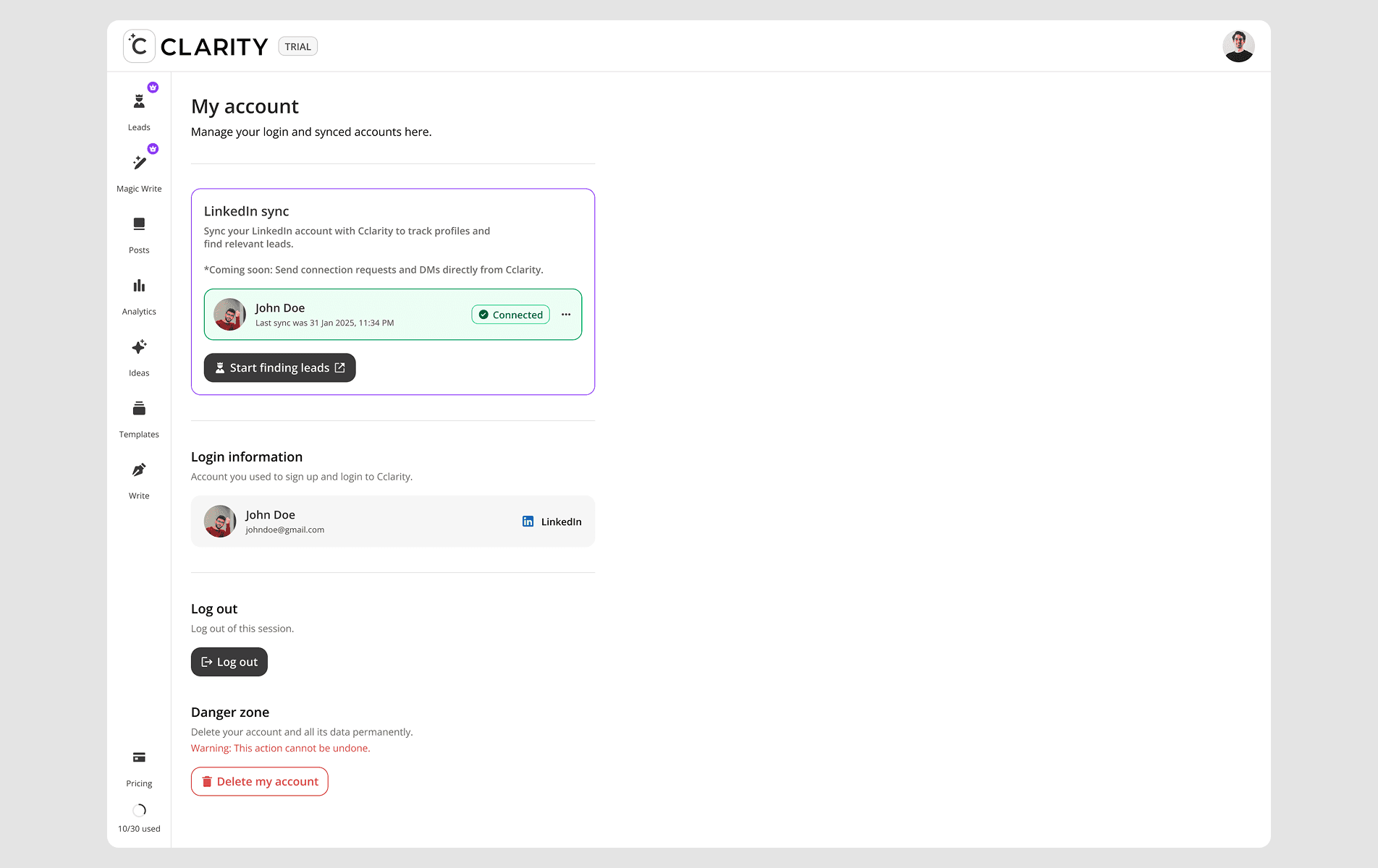Click John Doe avatar in LinkedIn sync card
The height and width of the screenshot is (868, 1378).
point(229,315)
